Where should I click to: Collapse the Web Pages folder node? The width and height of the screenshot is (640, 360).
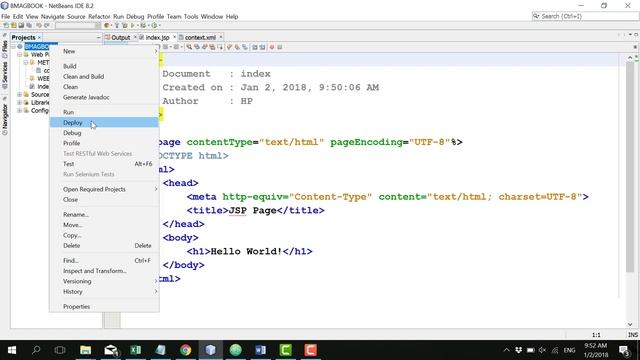pos(19,54)
